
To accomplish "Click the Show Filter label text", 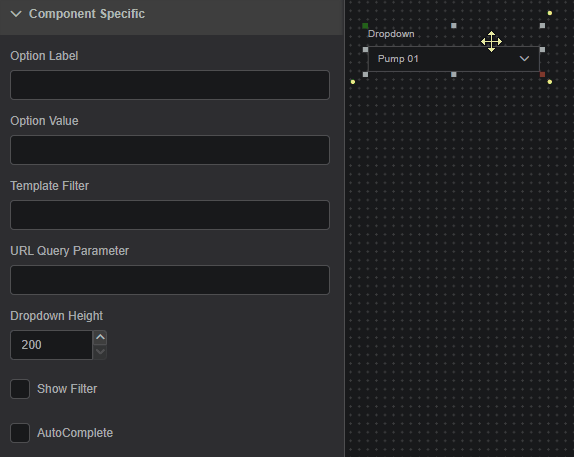I will click(x=67, y=389).
